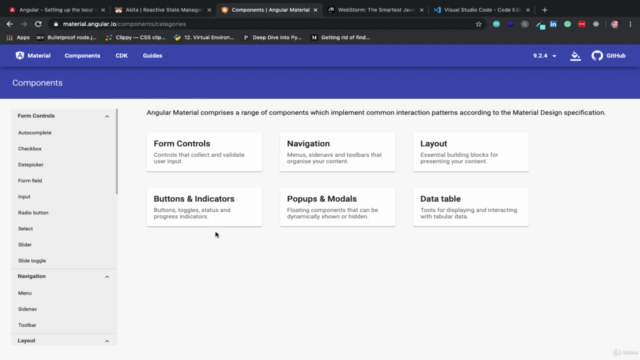Click the user profile avatar in Chrome
Screen dimensions: 640x360
[615, 24]
